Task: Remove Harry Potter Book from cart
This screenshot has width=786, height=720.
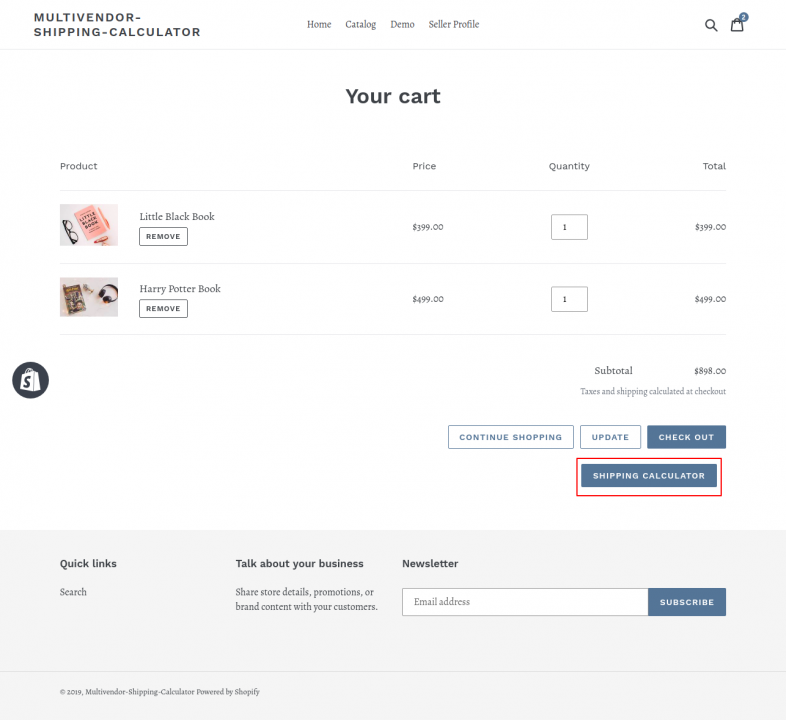Action: click(x=163, y=309)
